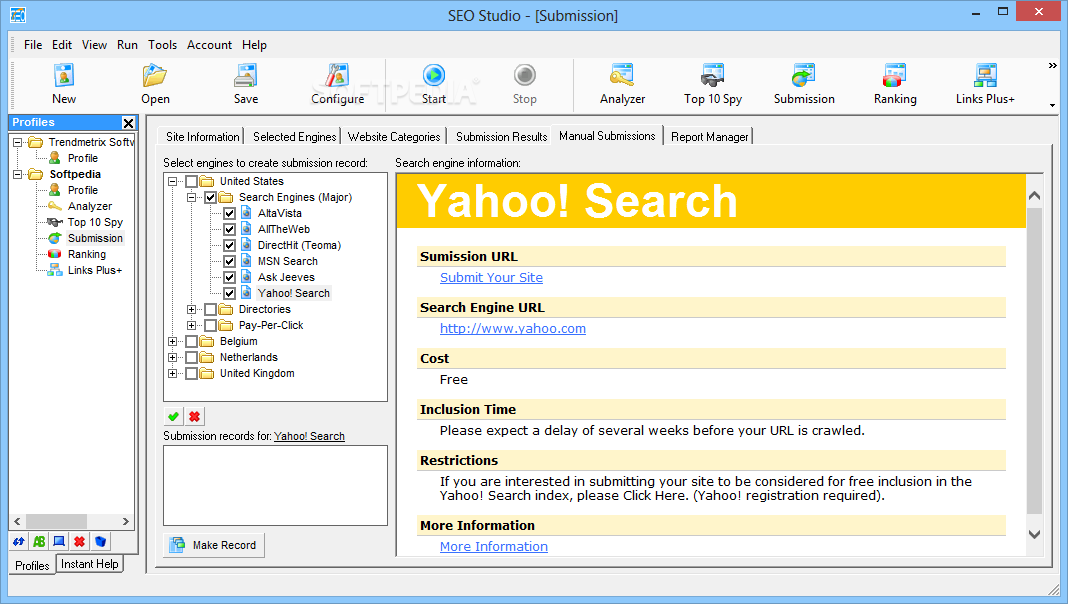Click the info panel scroll-down arrow
This screenshot has height=604, width=1068.
pos(1034,535)
